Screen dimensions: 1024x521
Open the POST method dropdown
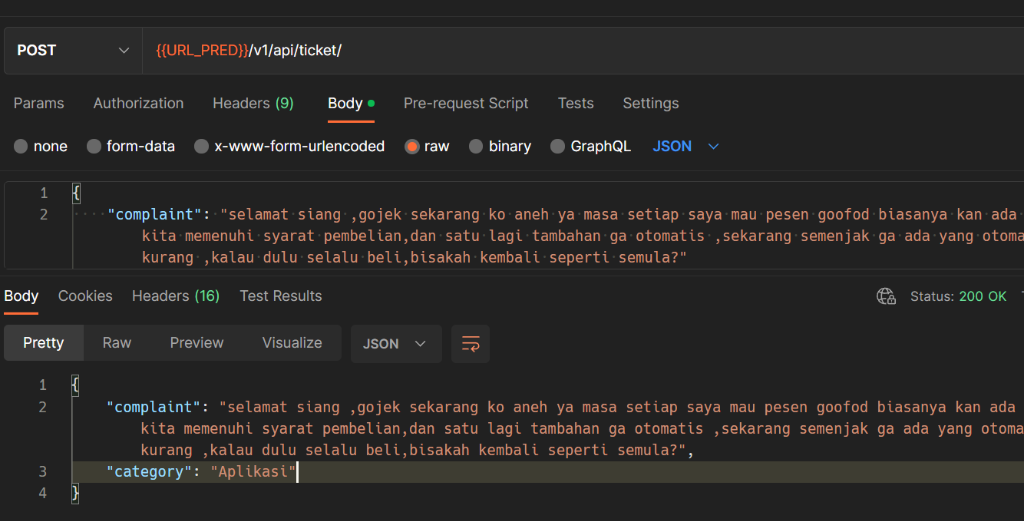point(73,50)
